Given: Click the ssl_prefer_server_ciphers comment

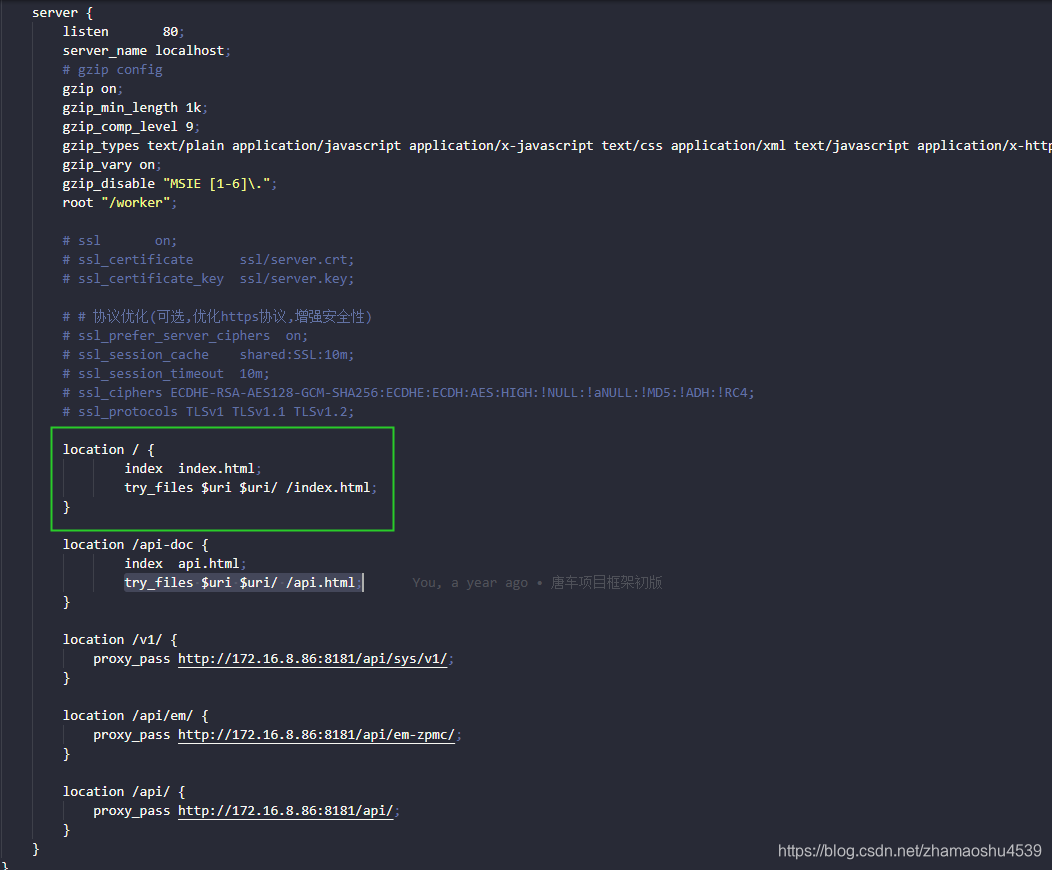Looking at the screenshot, I should point(185,335).
